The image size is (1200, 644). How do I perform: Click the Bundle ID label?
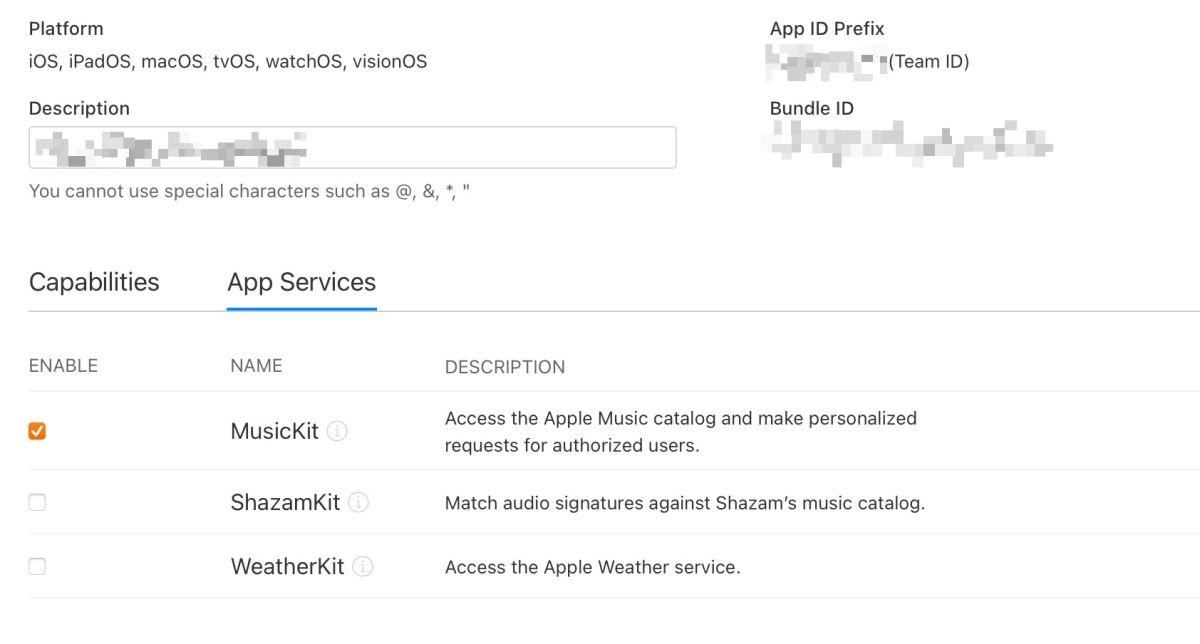tap(812, 109)
